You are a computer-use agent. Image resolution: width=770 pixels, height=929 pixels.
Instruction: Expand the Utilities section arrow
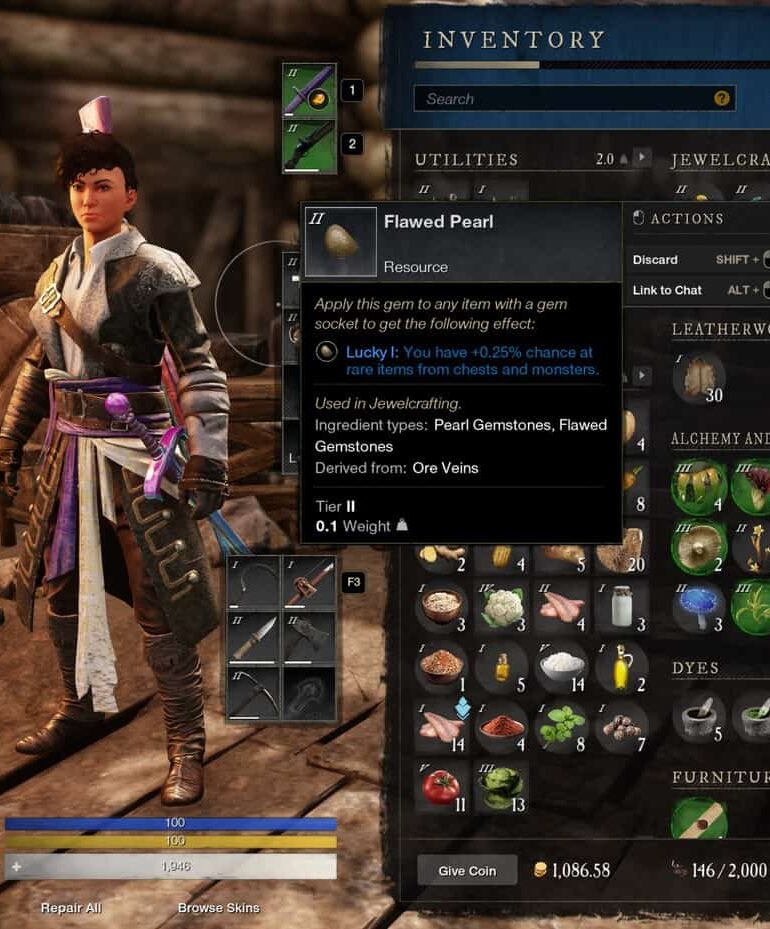pos(641,158)
